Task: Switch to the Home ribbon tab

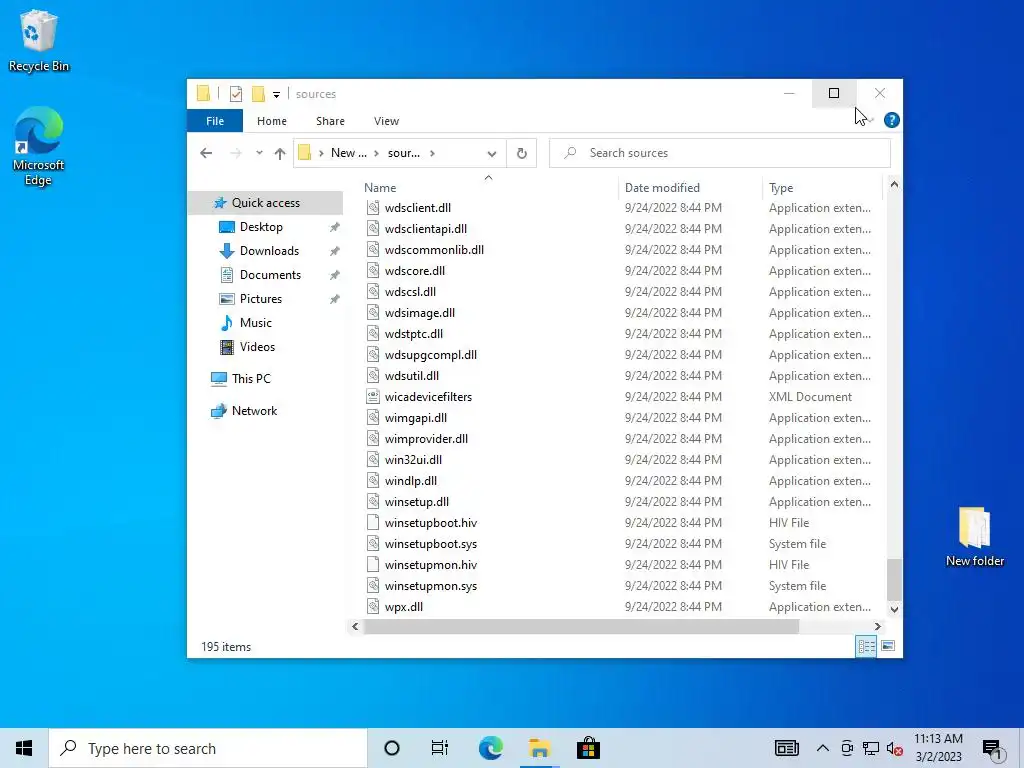Action: point(272,121)
